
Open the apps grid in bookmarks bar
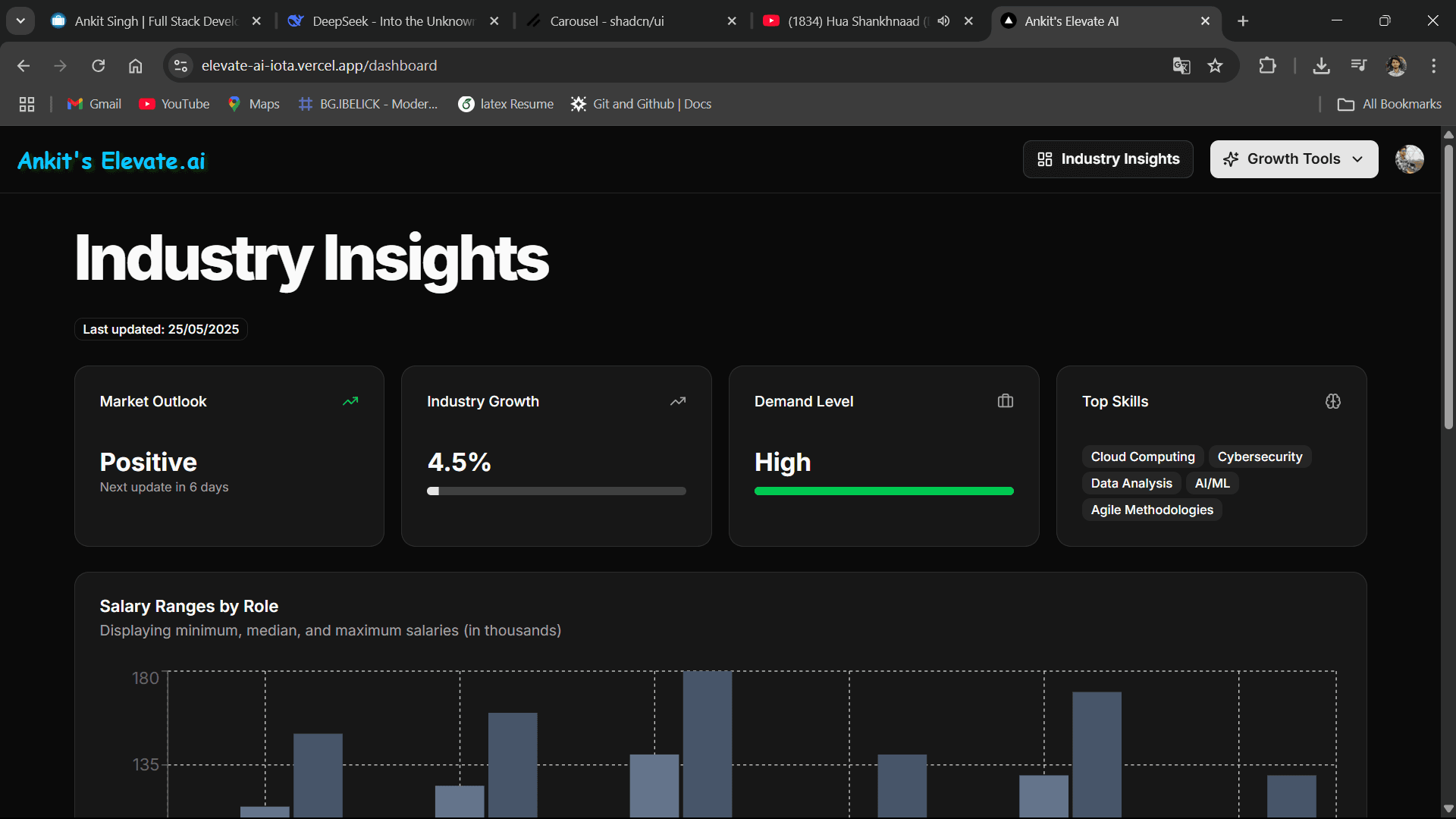(27, 104)
